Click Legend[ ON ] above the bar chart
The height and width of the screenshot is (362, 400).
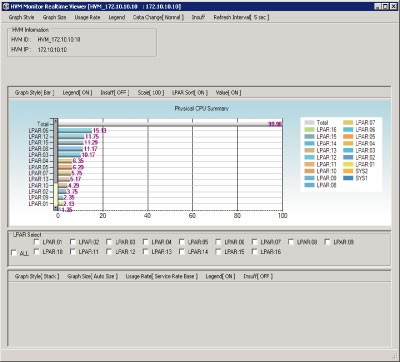pos(77,93)
